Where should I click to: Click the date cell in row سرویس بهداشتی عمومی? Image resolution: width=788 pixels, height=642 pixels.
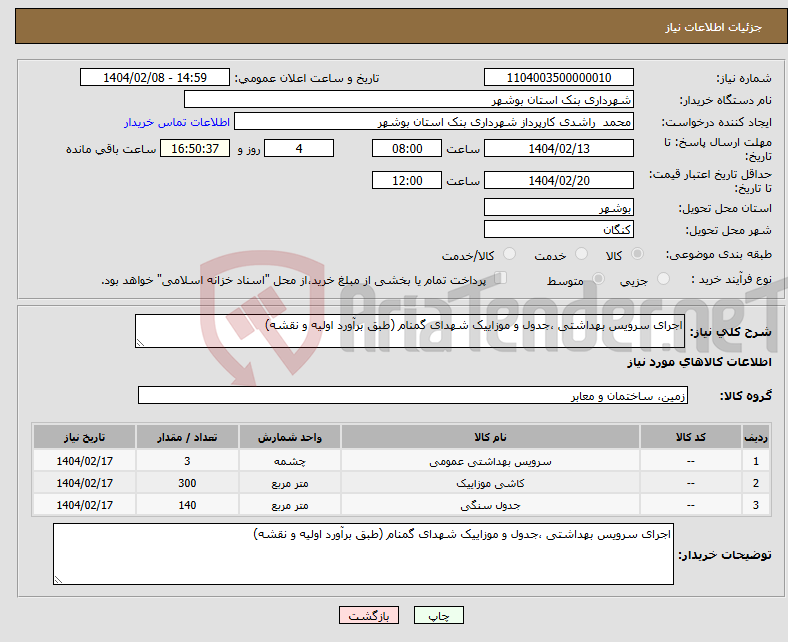(84, 461)
